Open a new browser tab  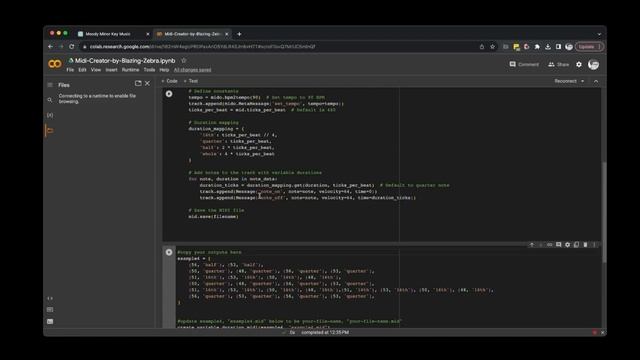coord(239,34)
